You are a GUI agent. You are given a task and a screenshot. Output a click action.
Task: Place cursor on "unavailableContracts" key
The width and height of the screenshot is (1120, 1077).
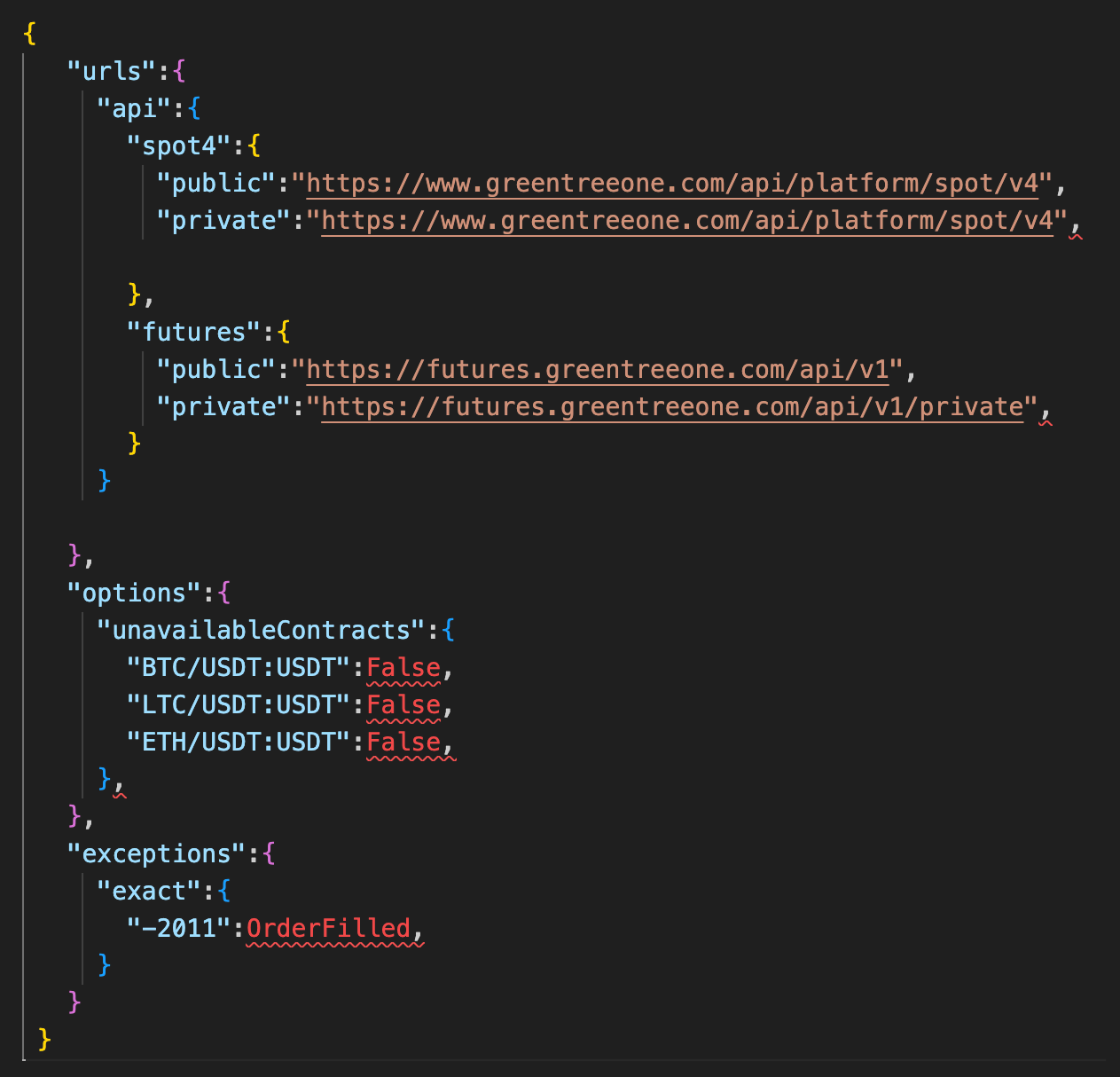point(262,630)
